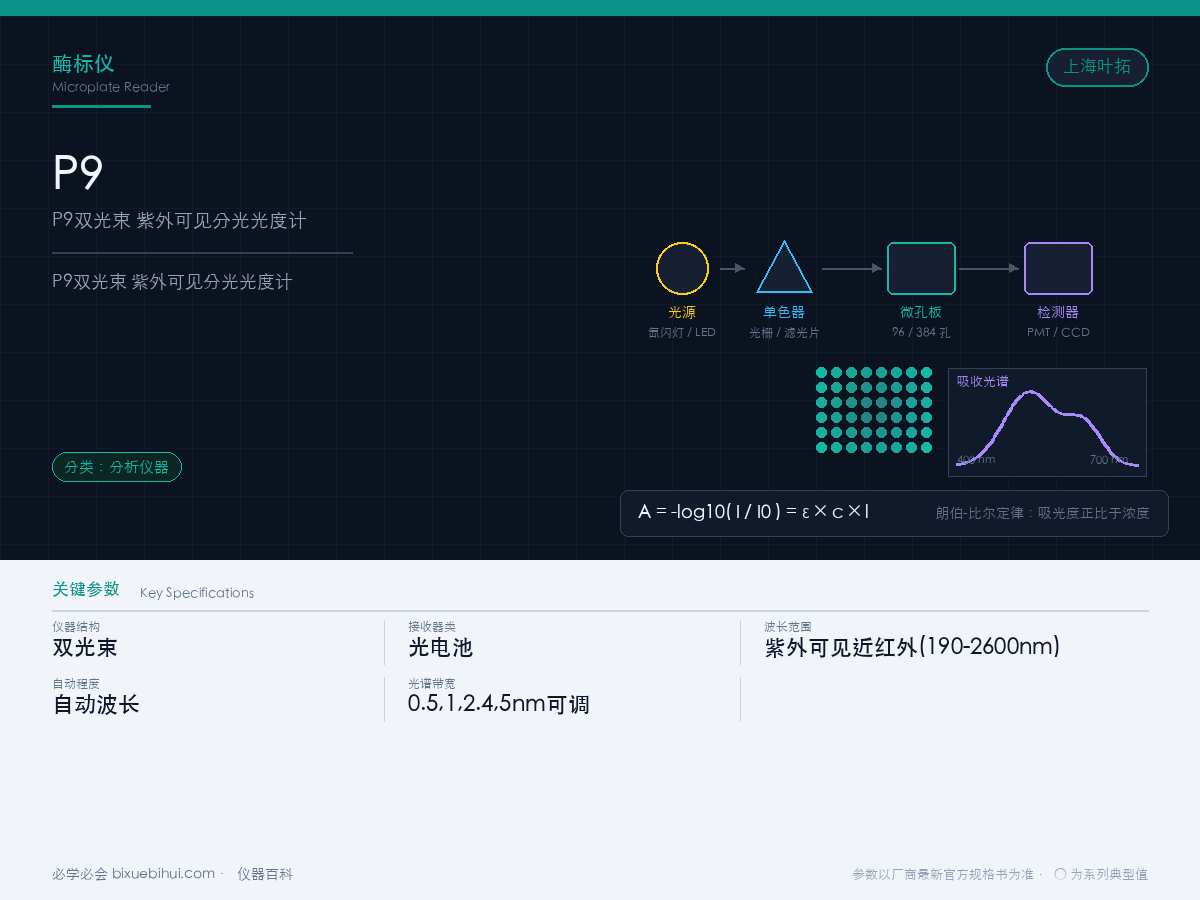Image resolution: width=1200 pixels, height=900 pixels.
Task: Click the 上海叶拓 manufacturer badge
Action: tap(1097, 67)
